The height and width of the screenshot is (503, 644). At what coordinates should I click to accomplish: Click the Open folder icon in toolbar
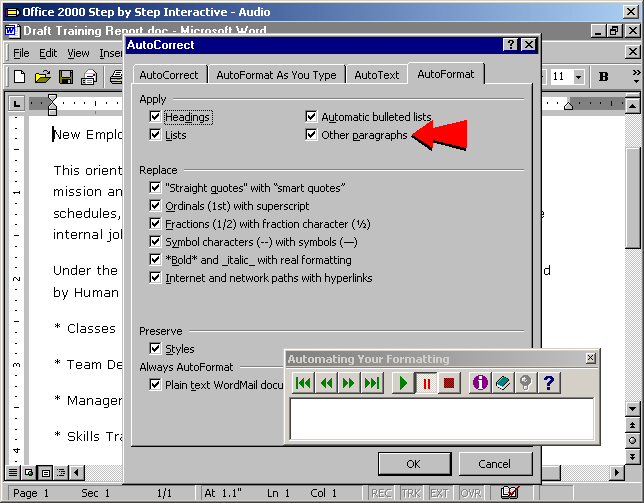pos(43,77)
